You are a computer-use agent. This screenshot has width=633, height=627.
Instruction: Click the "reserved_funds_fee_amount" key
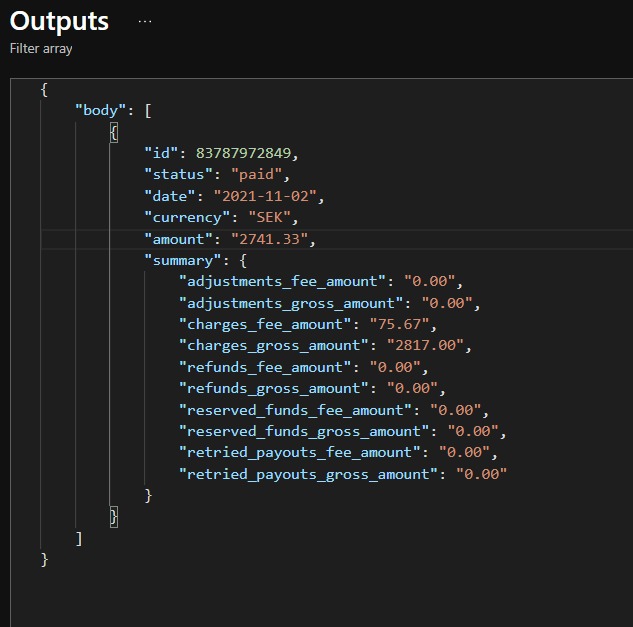pos(296,410)
